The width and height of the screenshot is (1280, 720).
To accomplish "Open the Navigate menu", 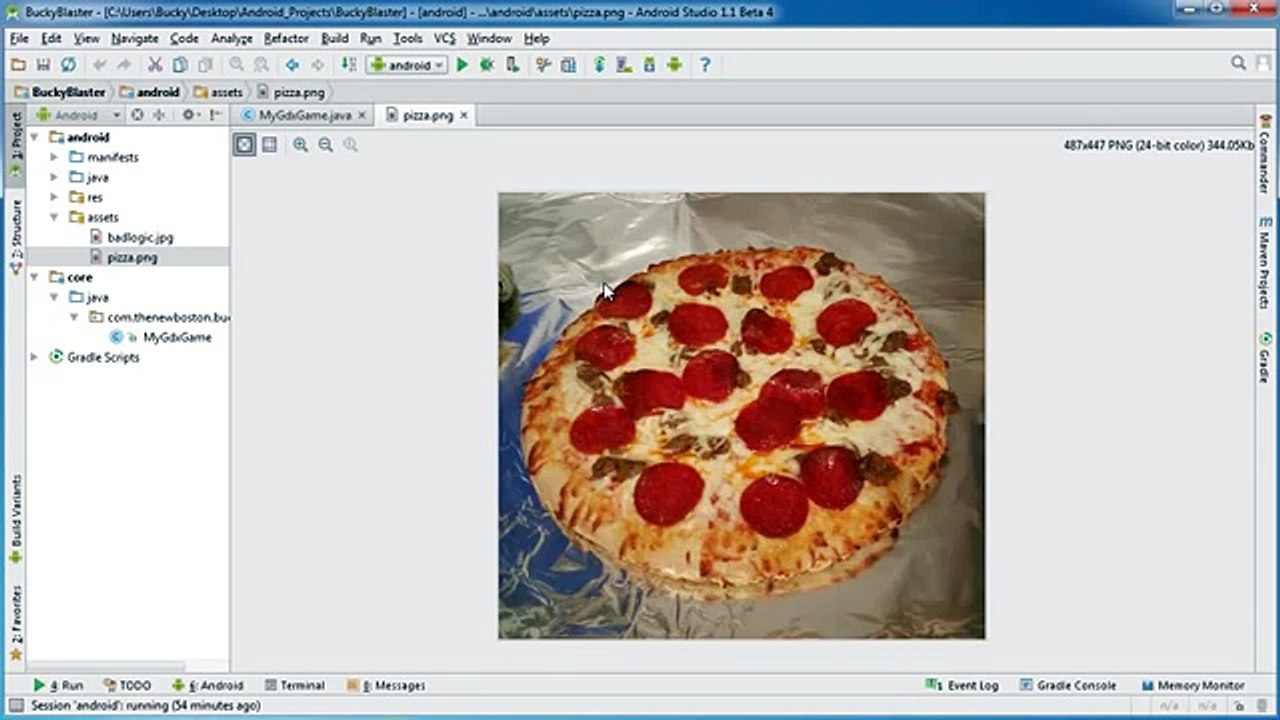I will [135, 38].
